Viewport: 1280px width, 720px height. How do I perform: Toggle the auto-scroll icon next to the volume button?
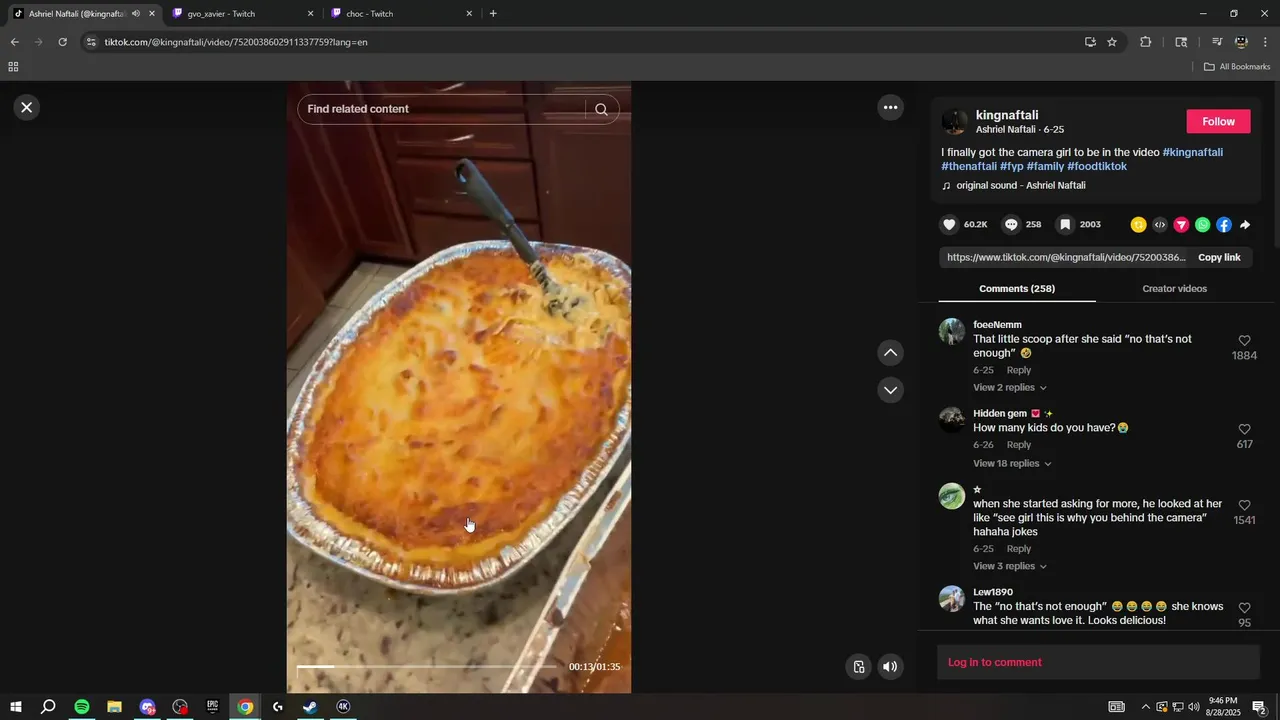pyautogui.click(x=858, y=667)
